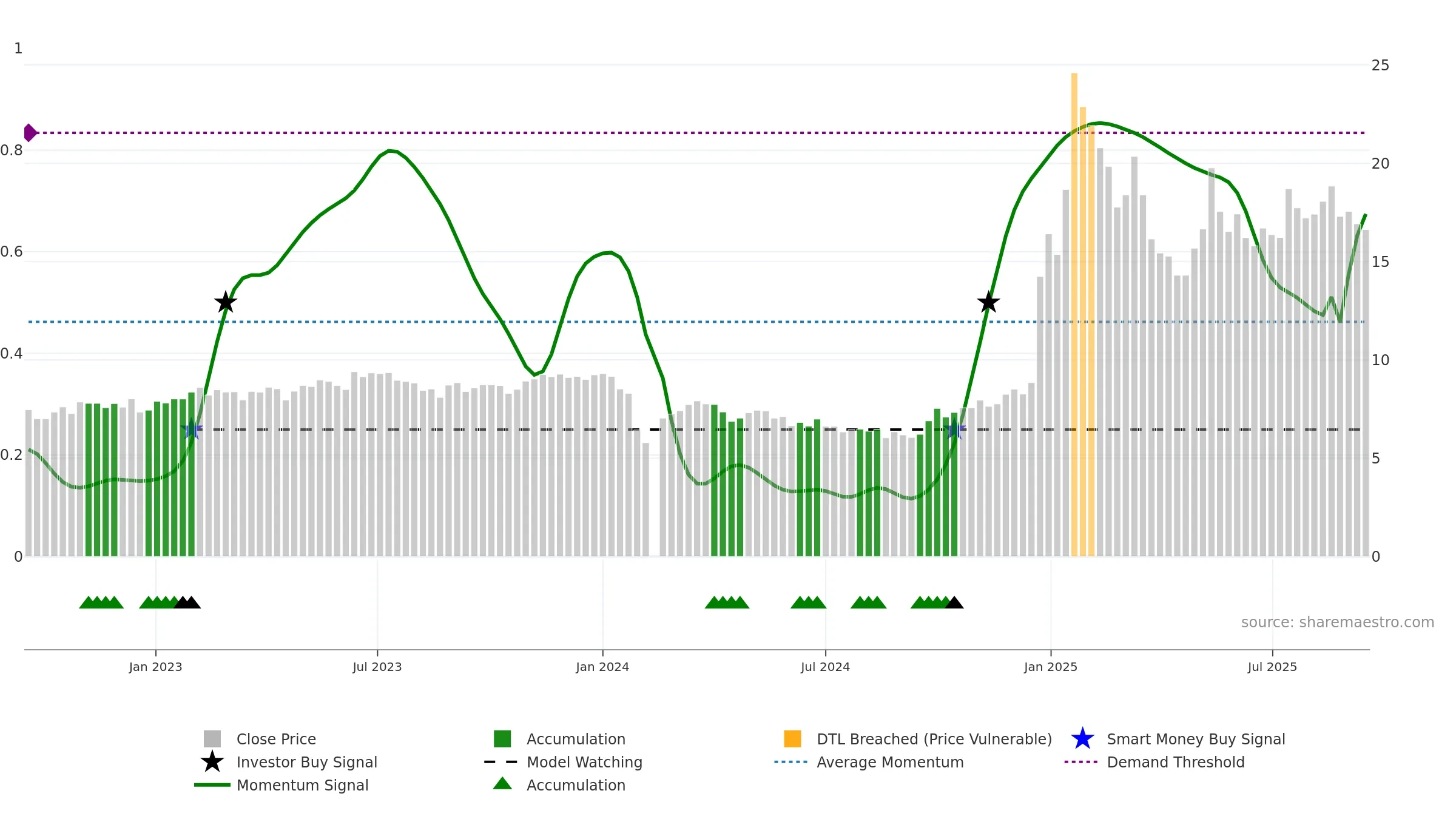Click the left axis value 0.4

point(12,353)
